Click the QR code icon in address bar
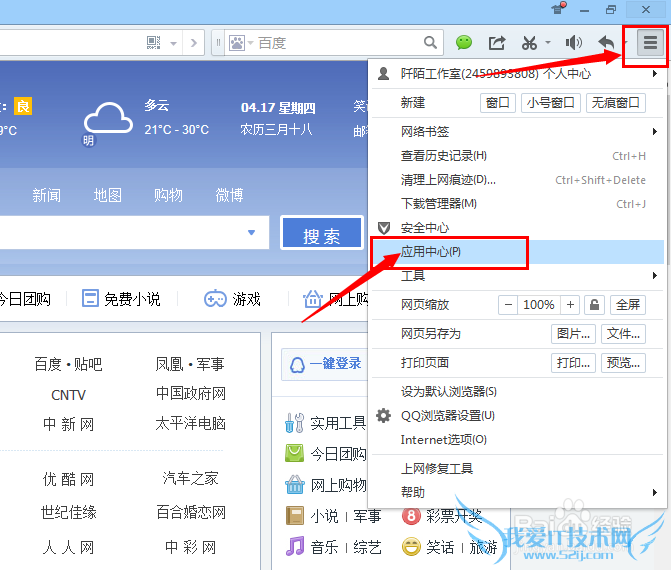 (x=153, y=42)
